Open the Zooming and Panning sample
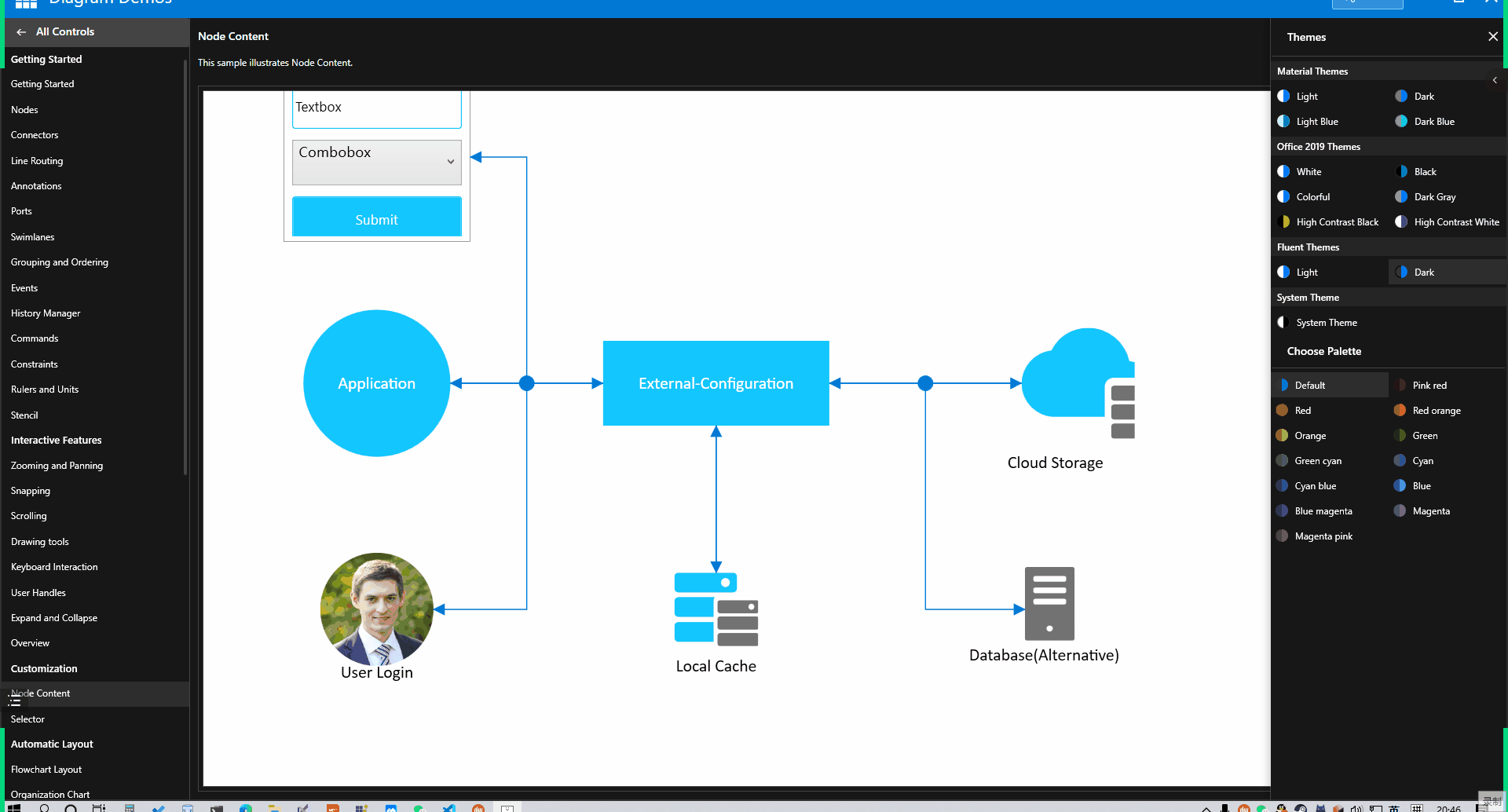This screenshot has width=1508, height=812. pos(57,466)
